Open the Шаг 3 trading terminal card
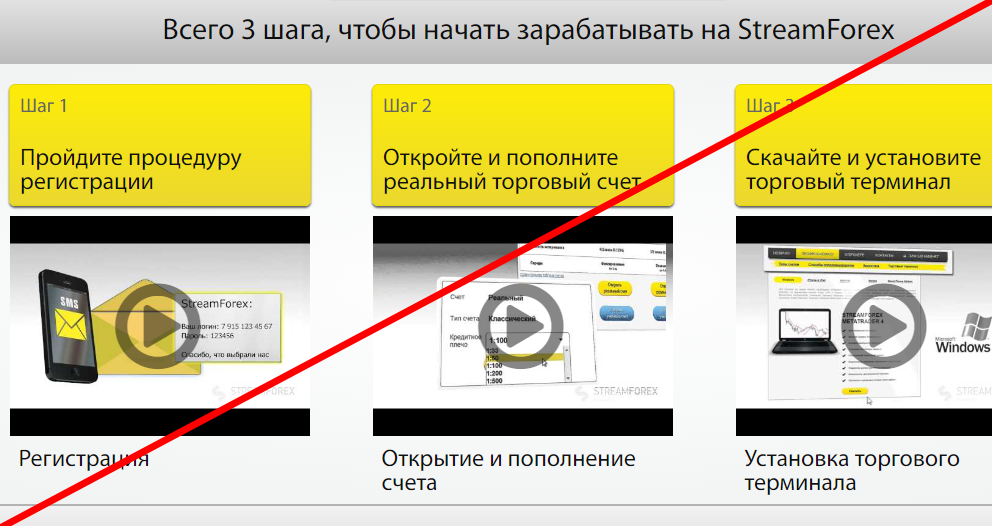 point(863,146)
